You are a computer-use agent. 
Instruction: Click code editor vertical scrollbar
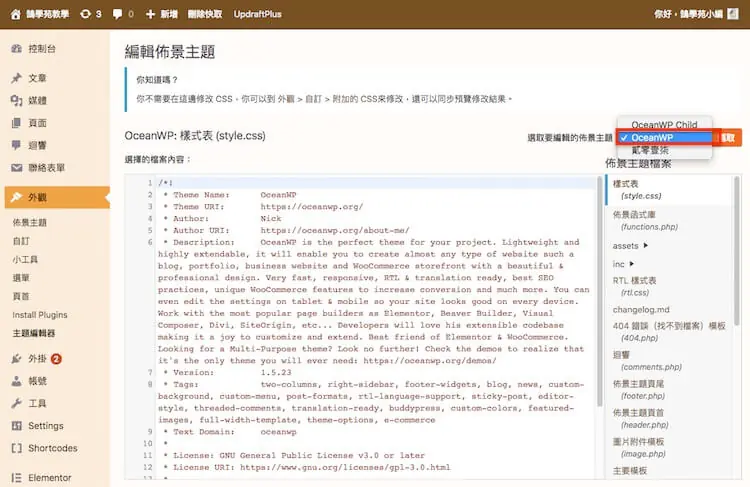599,292
